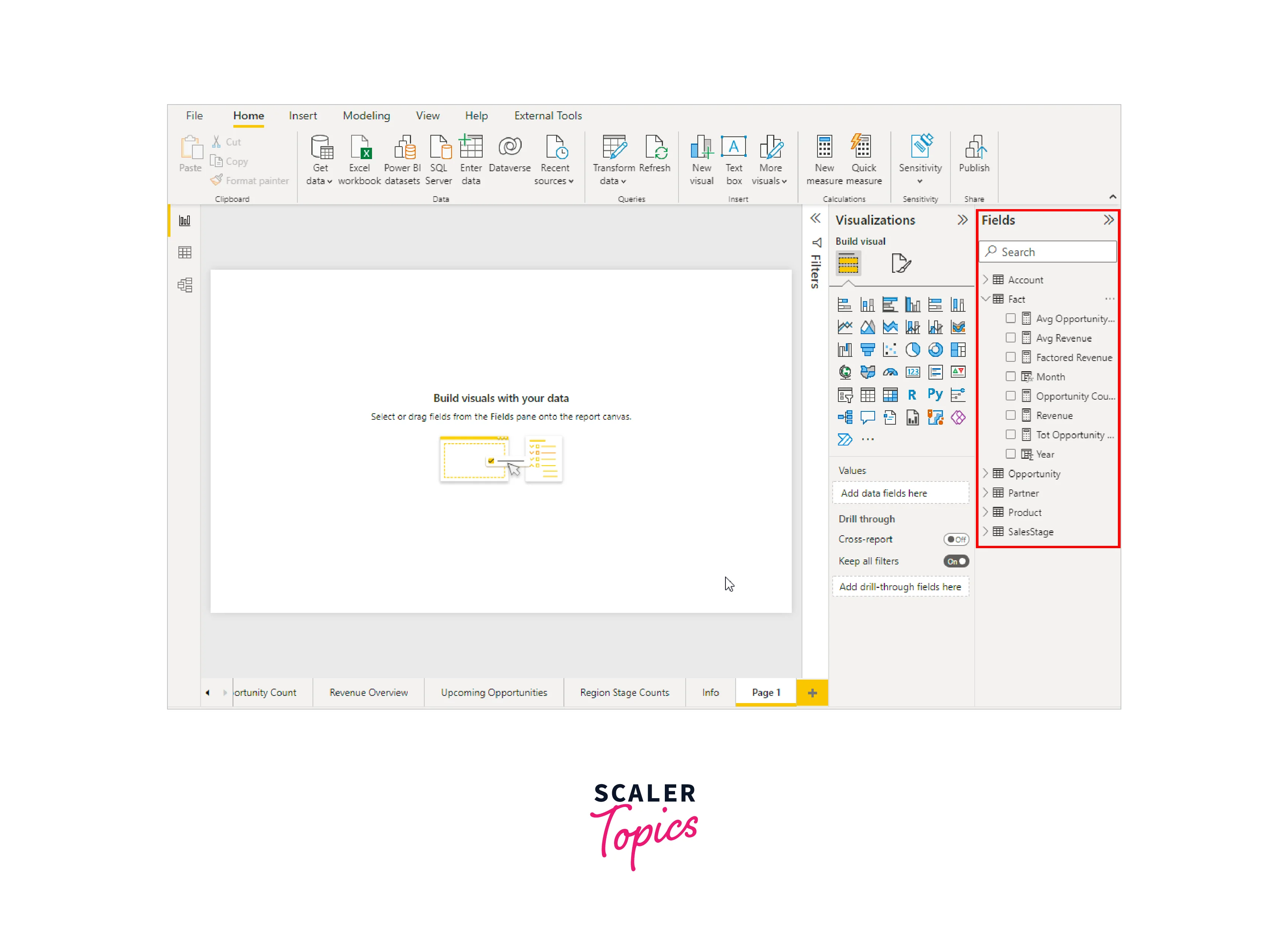Open the Modeling ribbon tab
This screenshot has width=1288, height=944.
366,116
